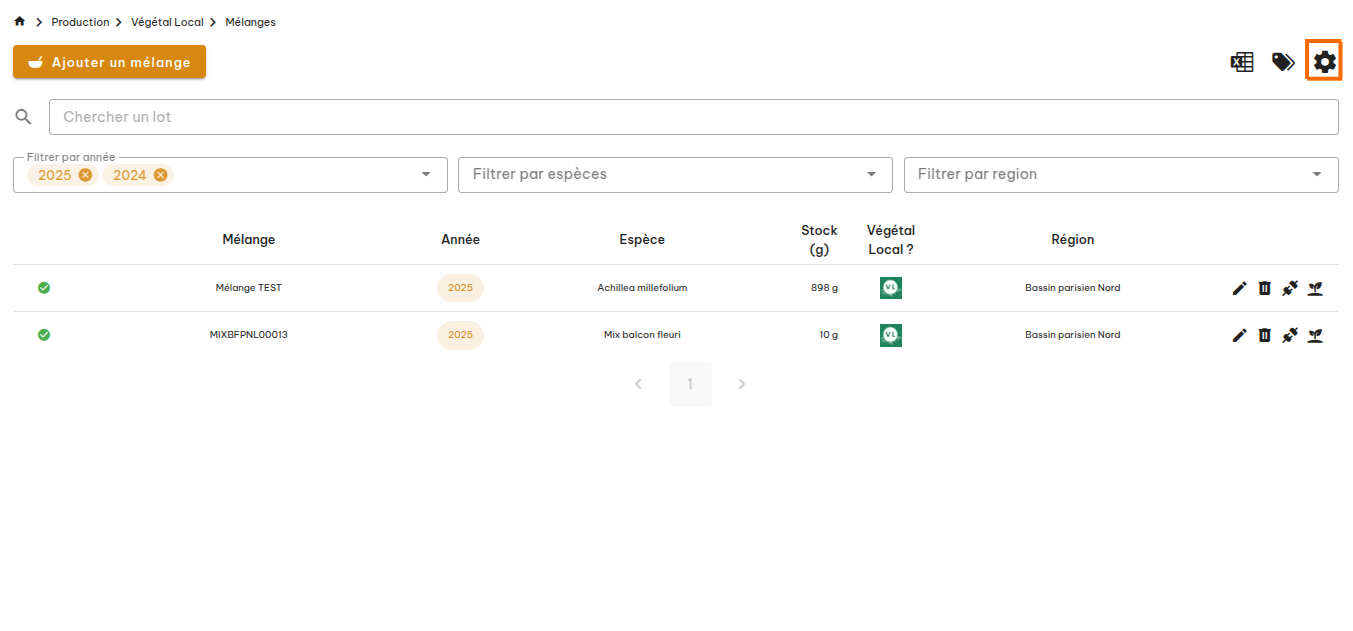Click the Végétal Local badge for Mélange TEST
The height and width of the screenshot is (631, 1353).
point(890,288)
